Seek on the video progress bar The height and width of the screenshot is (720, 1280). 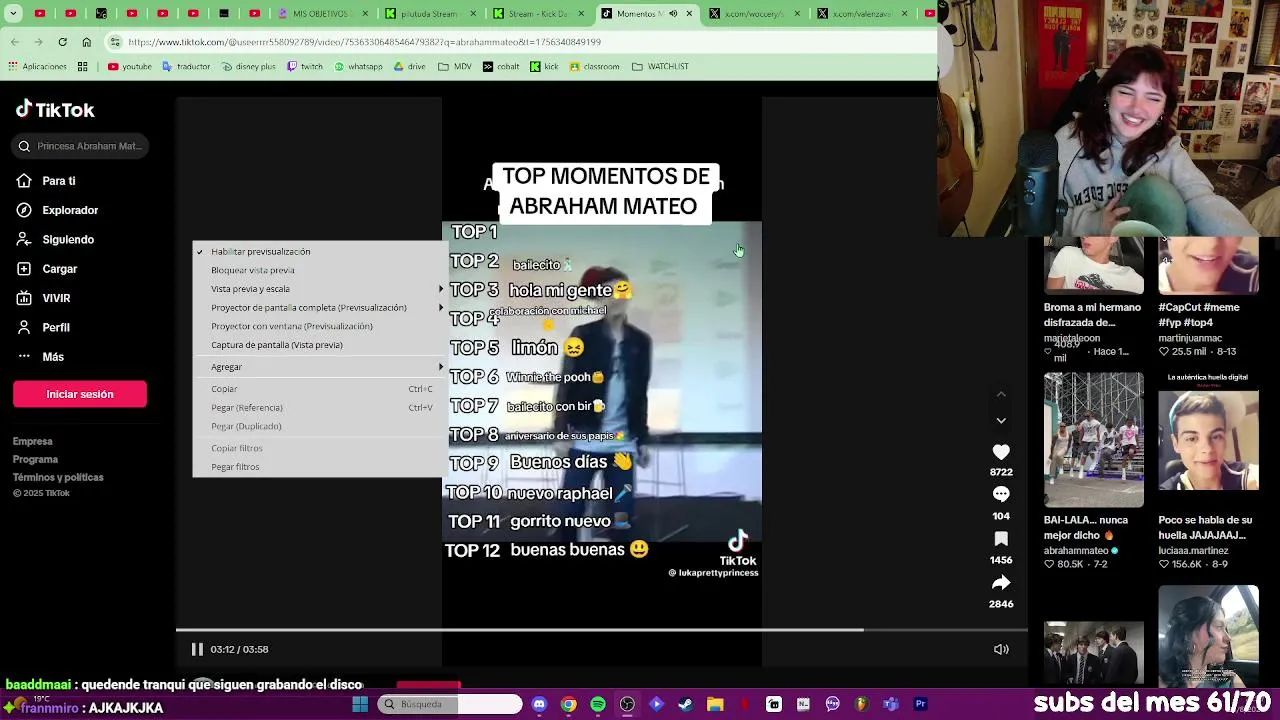coord(602,630)
